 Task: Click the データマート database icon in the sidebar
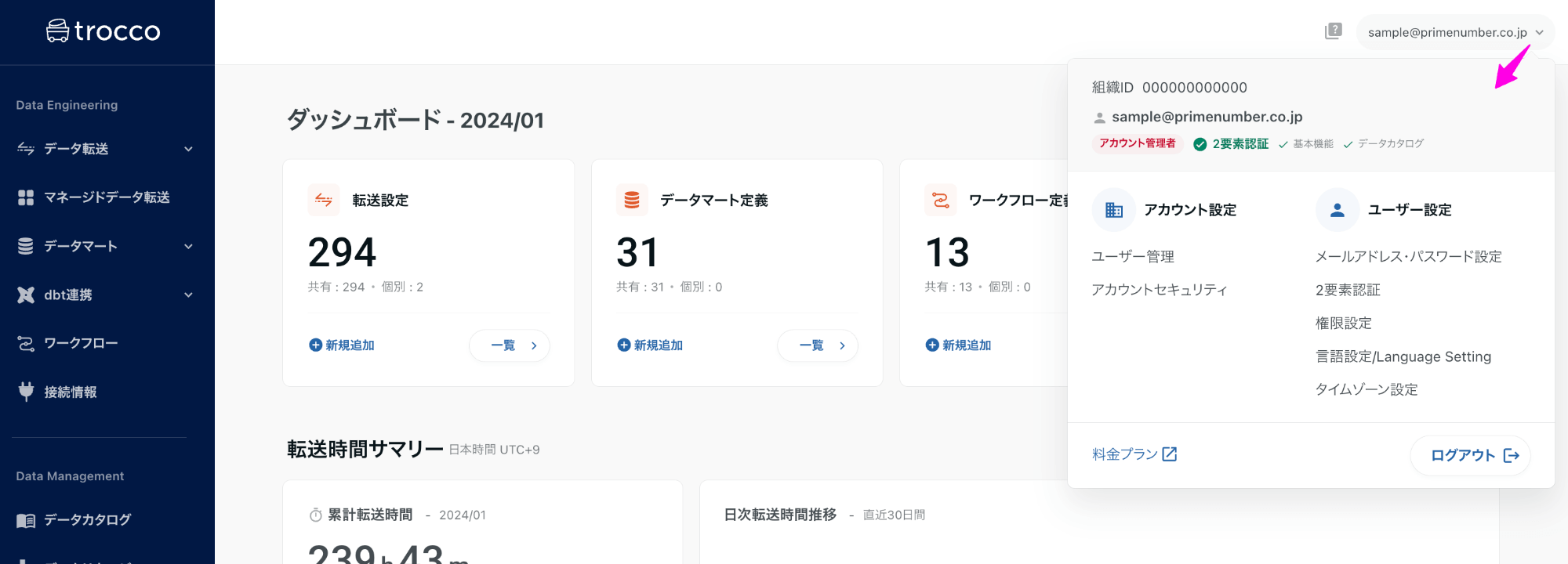(26, 246)
